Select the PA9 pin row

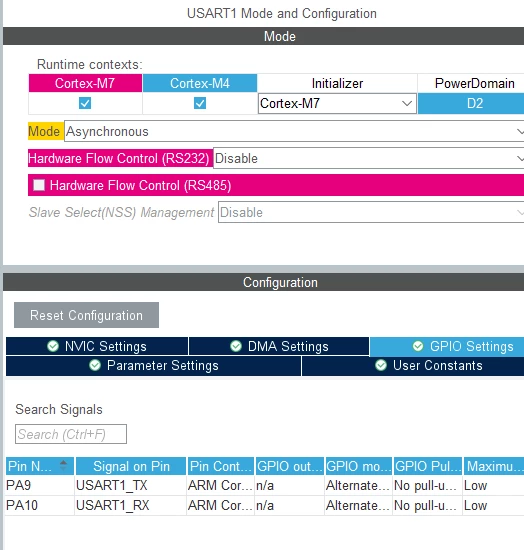point(265,485)
